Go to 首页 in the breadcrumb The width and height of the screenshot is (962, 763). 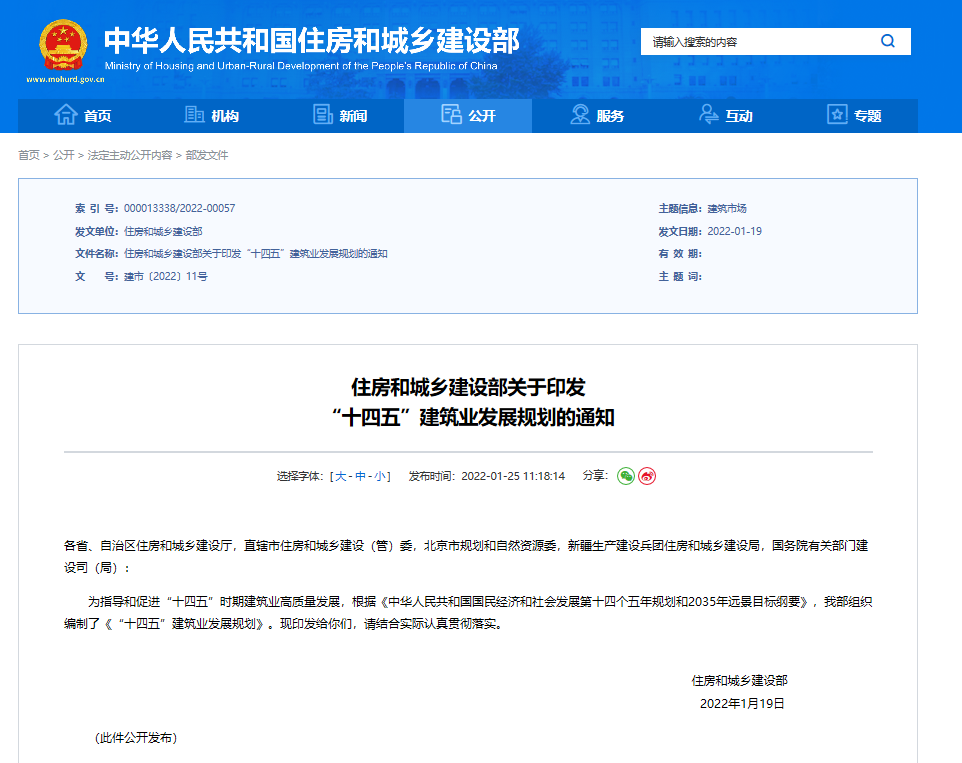[29, 155]
